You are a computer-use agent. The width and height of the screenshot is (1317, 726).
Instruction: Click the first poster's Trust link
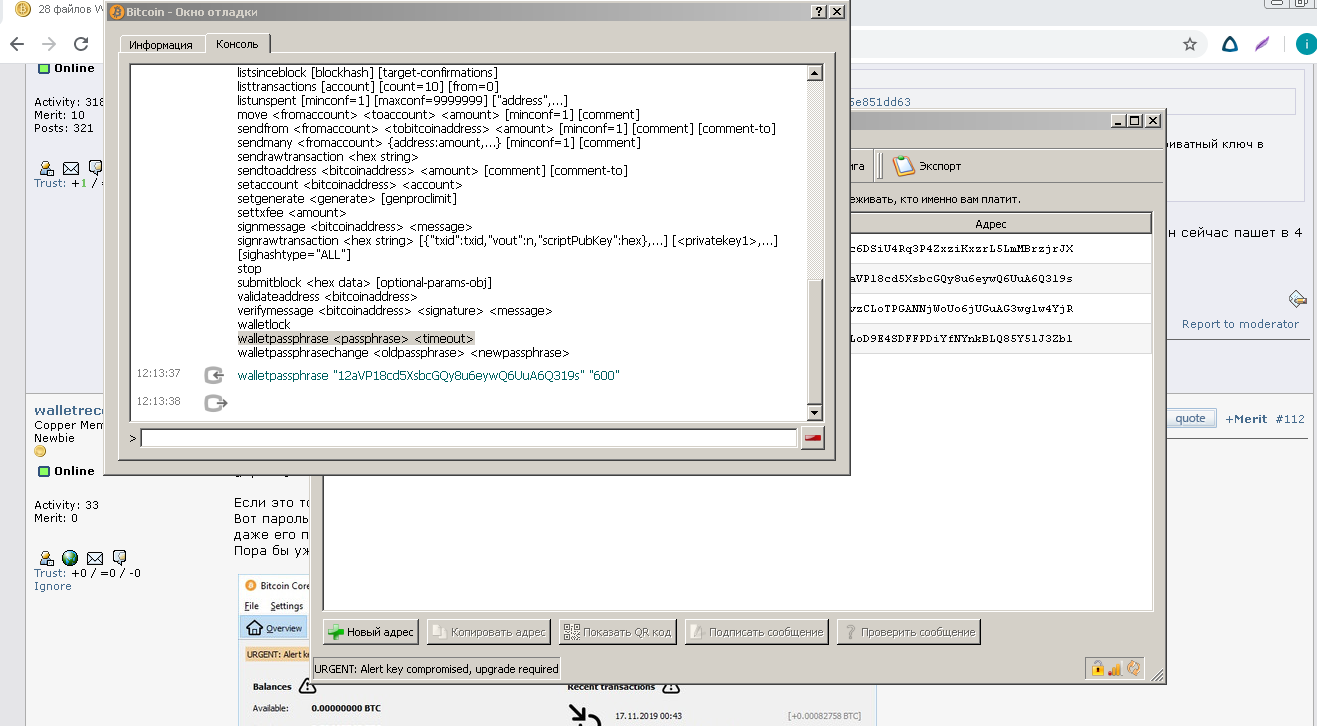tap(49, 183)
